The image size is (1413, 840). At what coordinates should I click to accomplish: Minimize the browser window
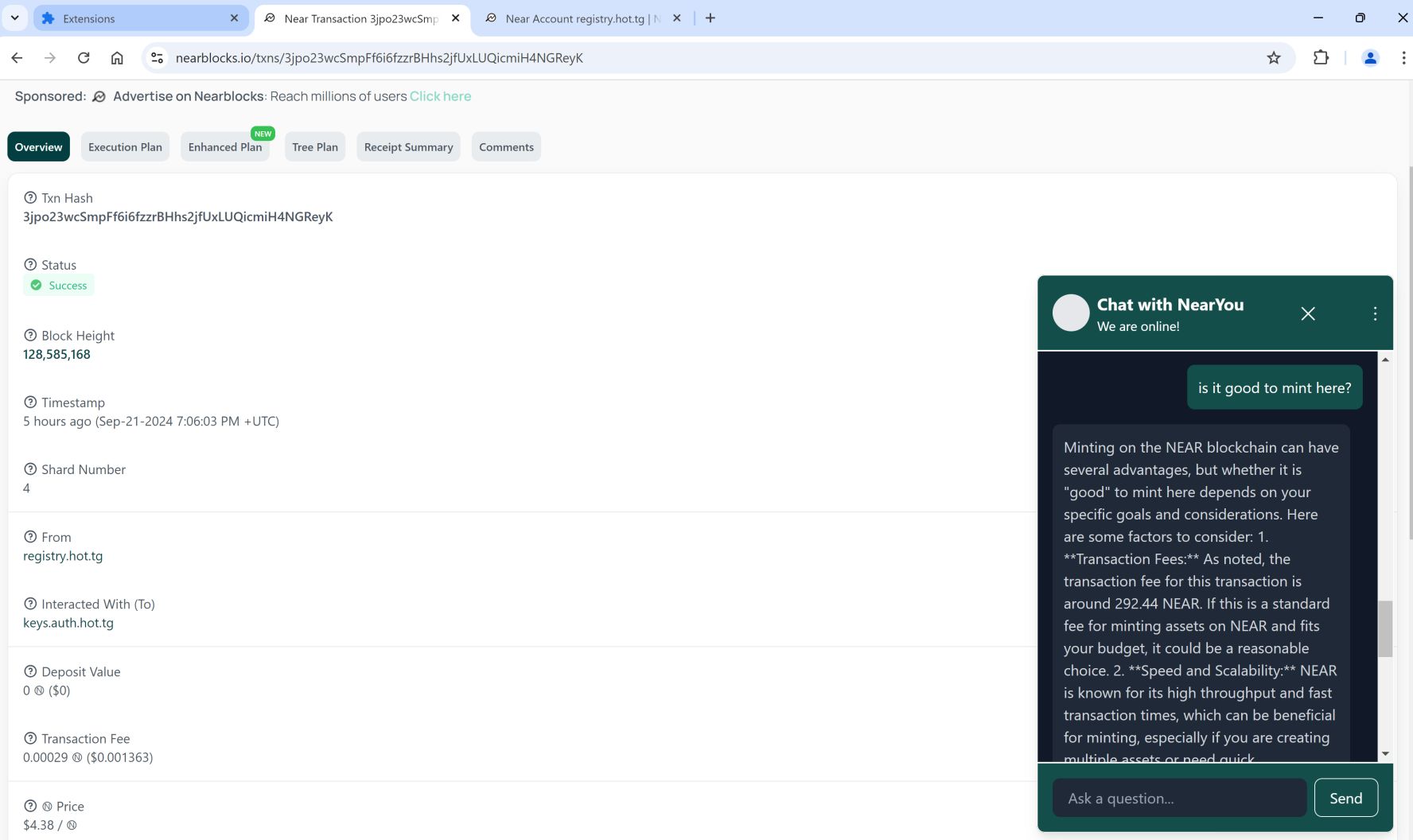tap(1318, 17)
